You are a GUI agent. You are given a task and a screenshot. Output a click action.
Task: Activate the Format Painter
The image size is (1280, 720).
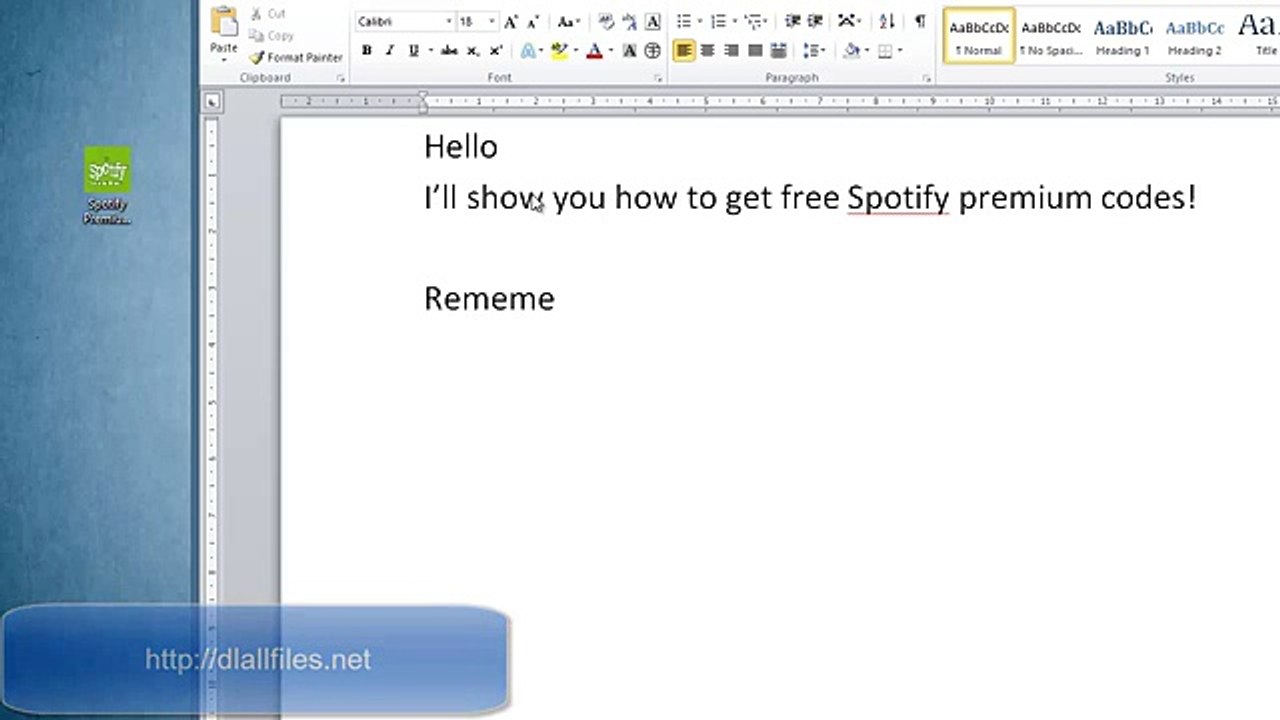pyautogui.click(x=296, y=58)
